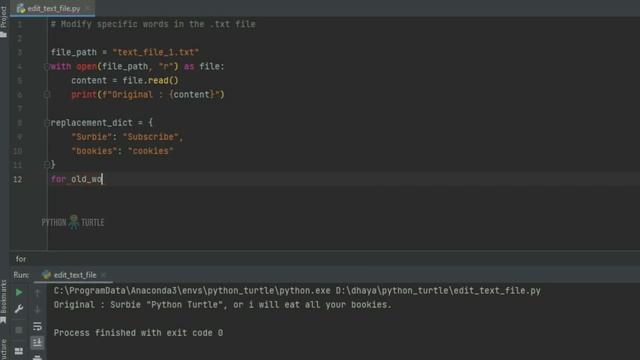
Task: Click the down arrow in Run toolbar
Action: tap(37, 309)
